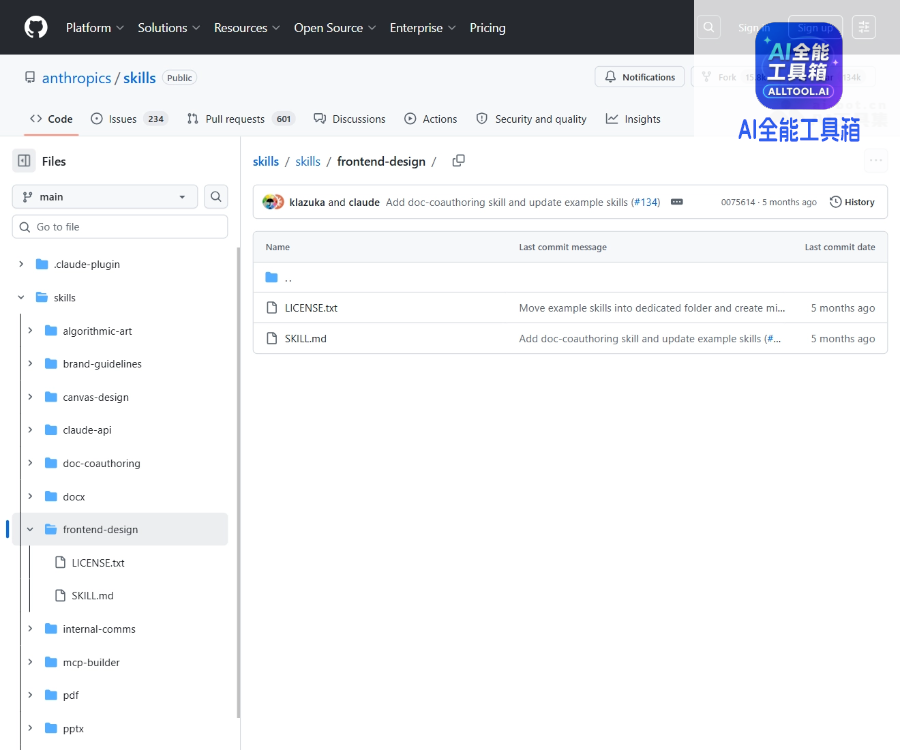Screen dimensions: 900x750
Task: Click the History clock icon
Action: click(x=836, y=202)
